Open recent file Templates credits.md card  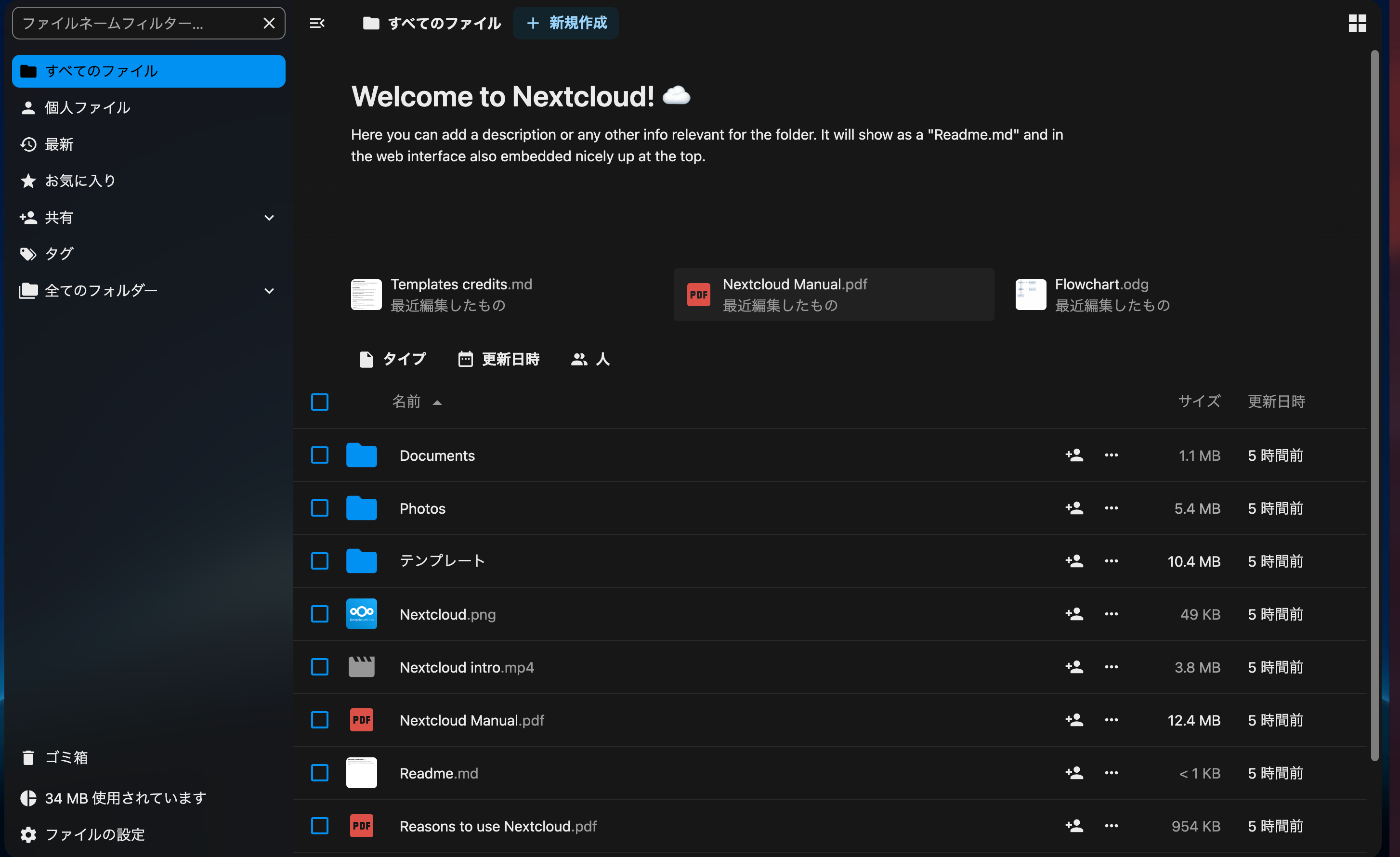pyautogui.click(x=502, y=294)
